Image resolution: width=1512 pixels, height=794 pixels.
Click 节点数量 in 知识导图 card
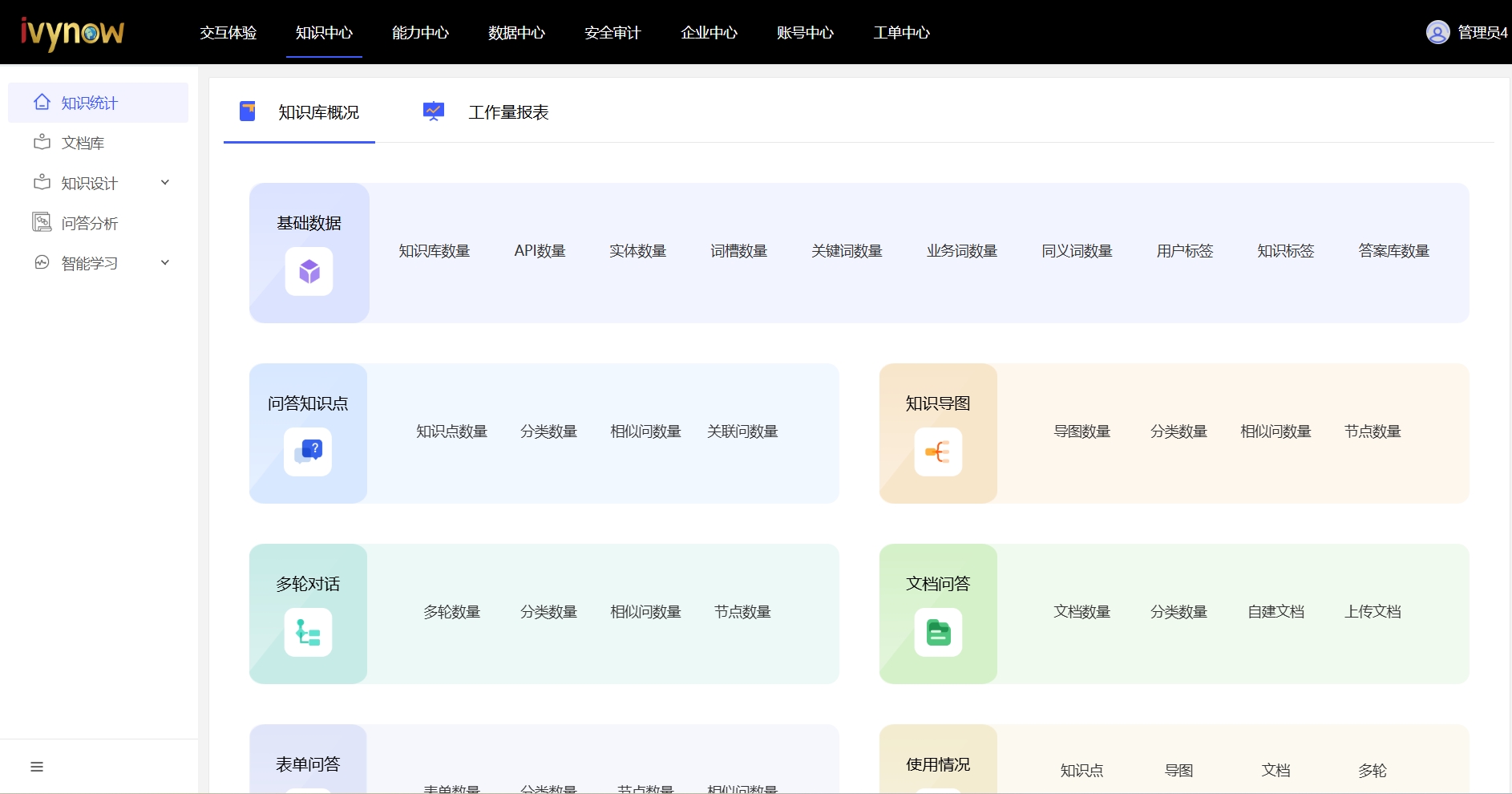1373,431
